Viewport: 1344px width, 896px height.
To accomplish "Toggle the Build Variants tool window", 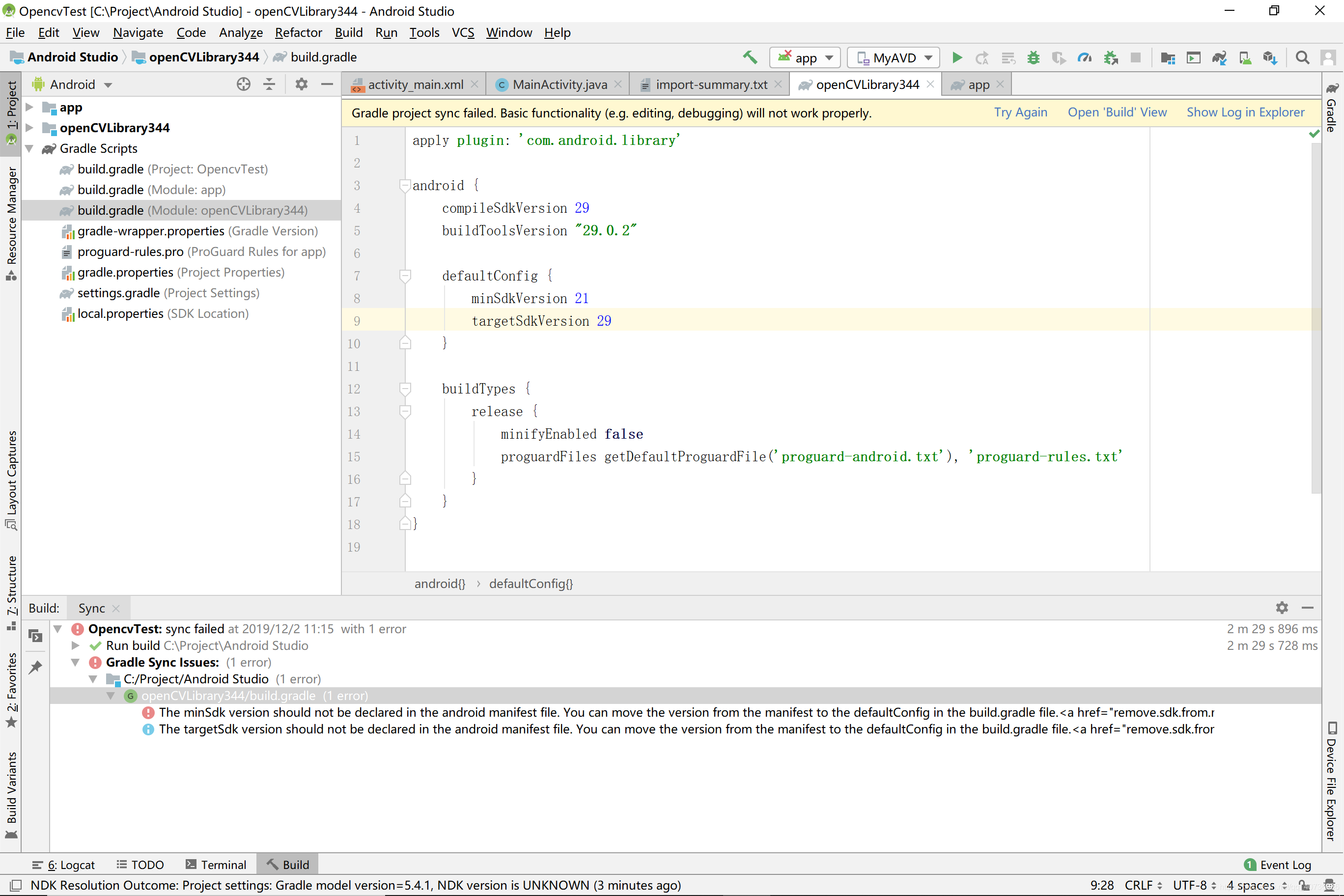I will 11,795.
